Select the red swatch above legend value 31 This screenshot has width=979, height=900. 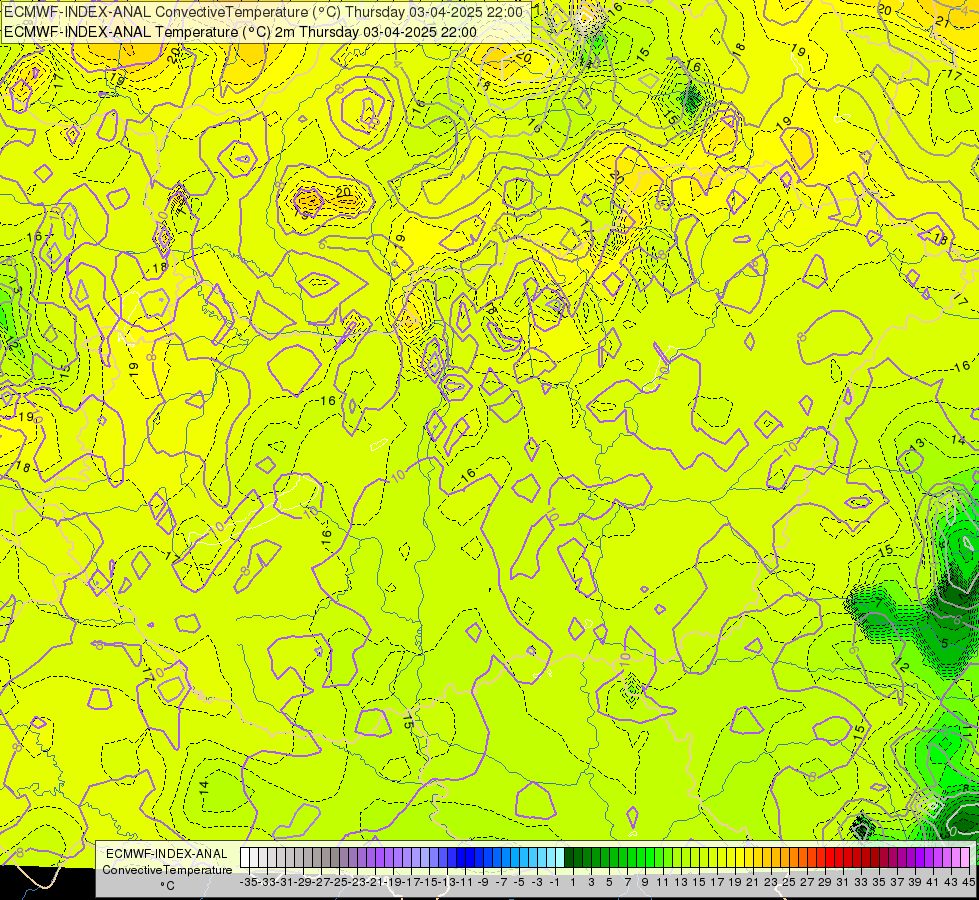(838, 858)
